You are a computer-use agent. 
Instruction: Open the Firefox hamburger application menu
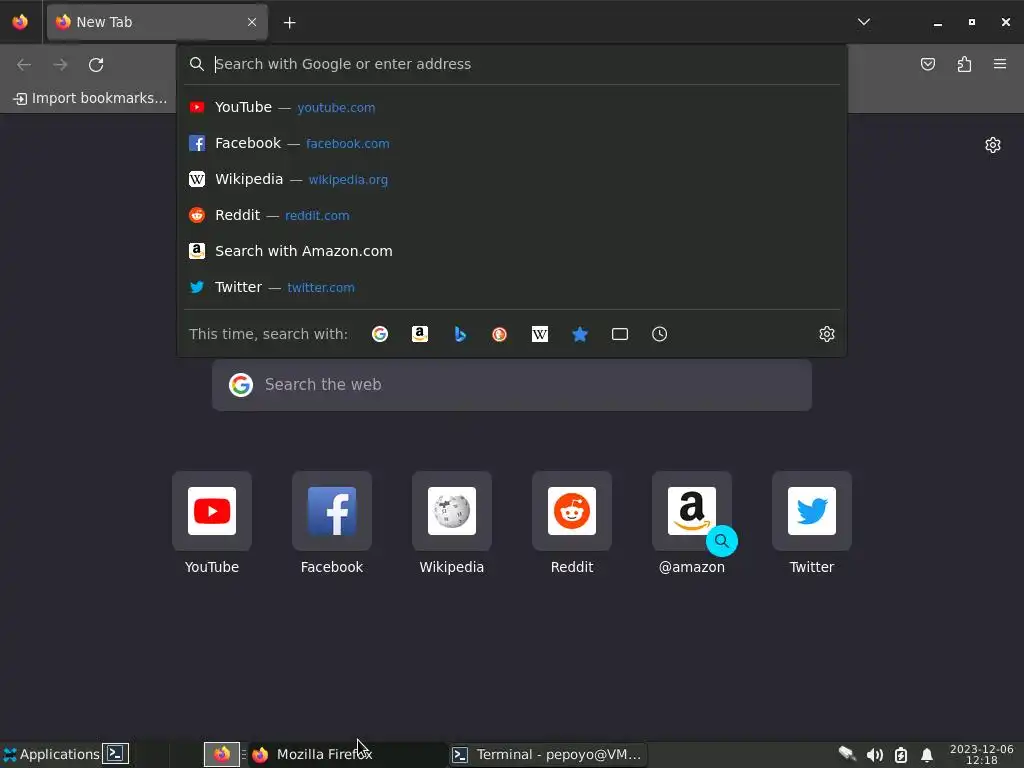[x=1000, y=64]
